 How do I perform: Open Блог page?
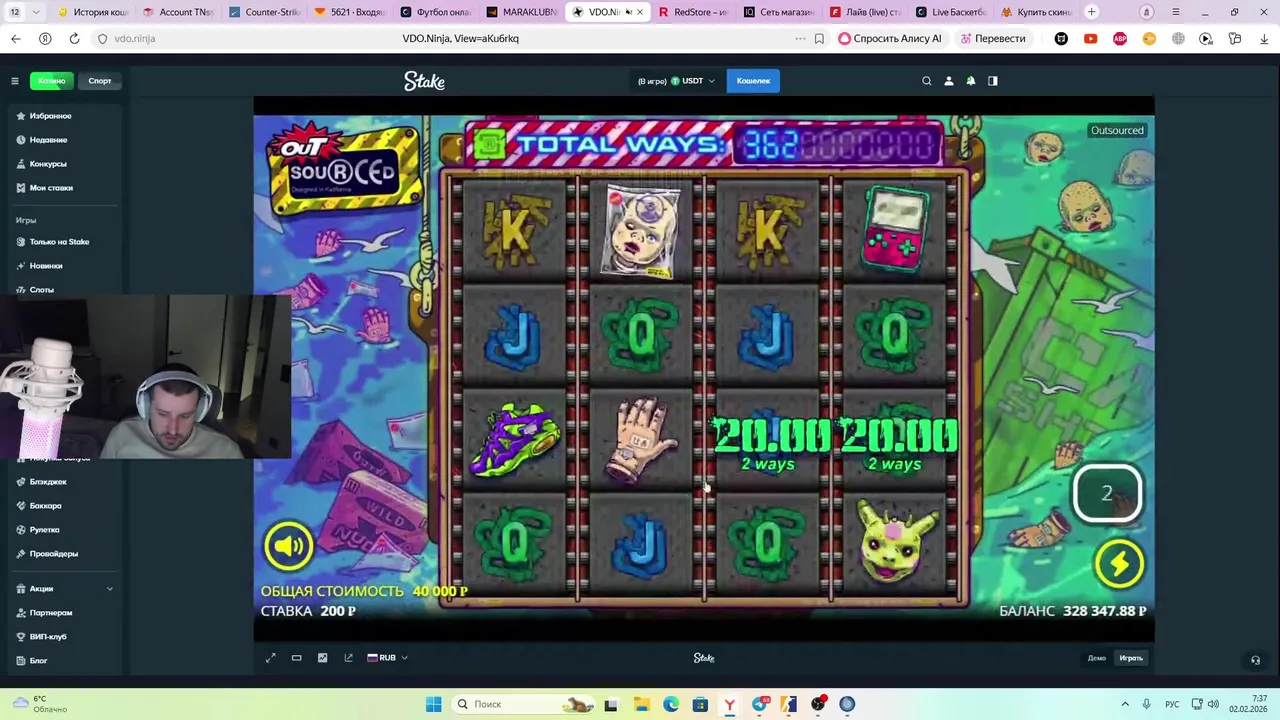coord(38,661)
